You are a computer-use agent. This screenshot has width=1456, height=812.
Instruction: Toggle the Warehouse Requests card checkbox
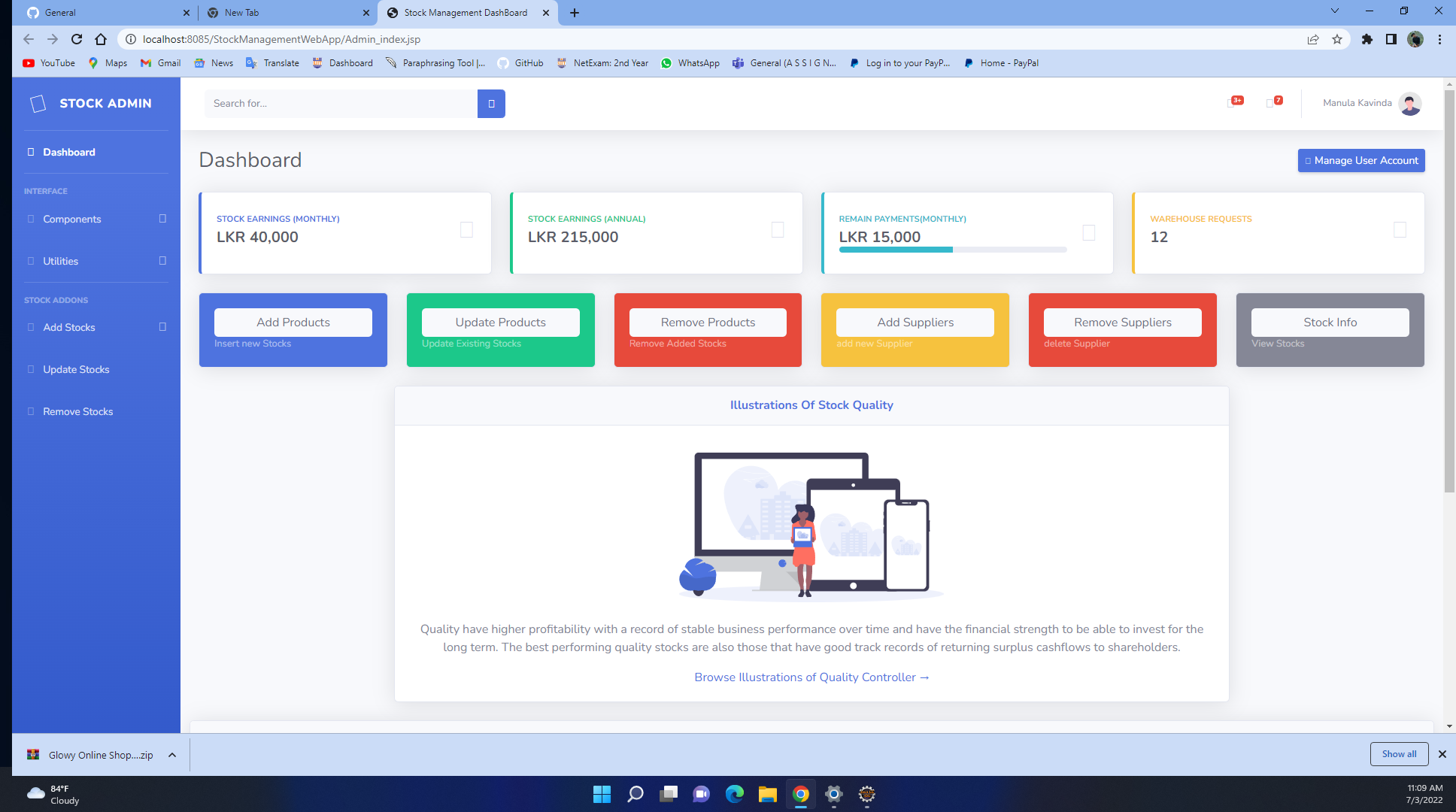pyautogui.click(x=1399, y=229)
